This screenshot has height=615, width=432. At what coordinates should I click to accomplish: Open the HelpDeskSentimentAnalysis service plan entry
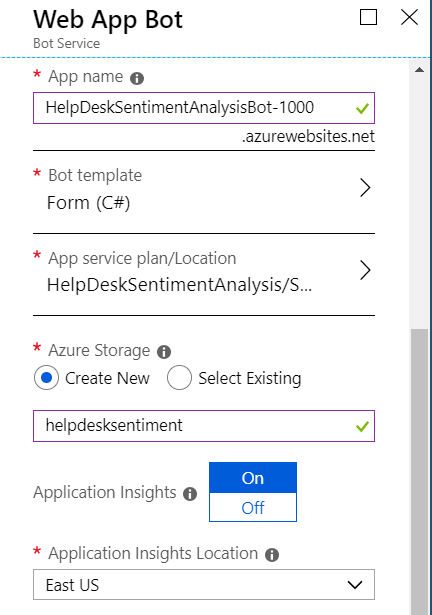[x=179, y=285]
